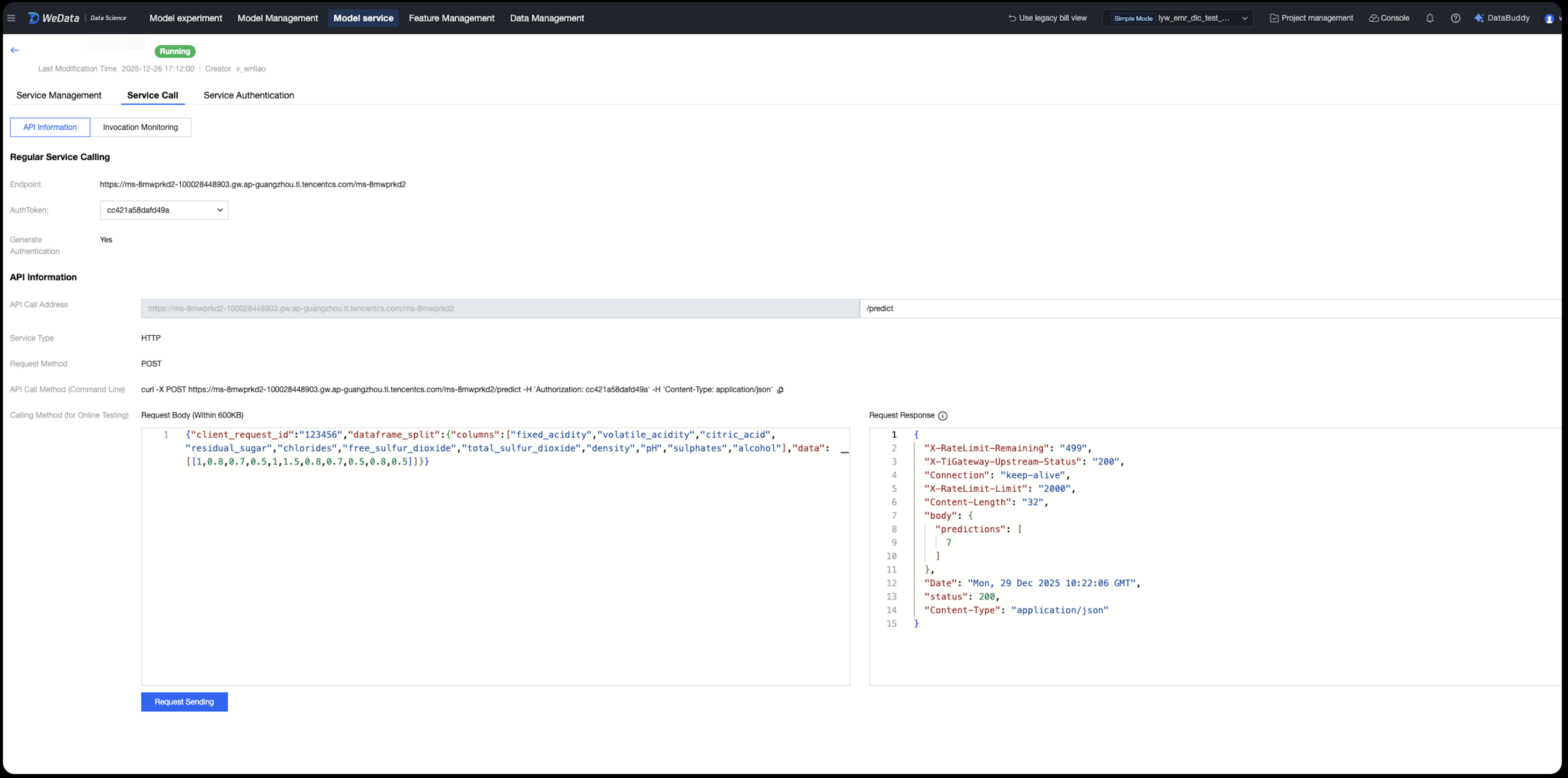Expand the Simple Mode project dropdown
1568x778 pixels.
click(x=1178, y=18)
